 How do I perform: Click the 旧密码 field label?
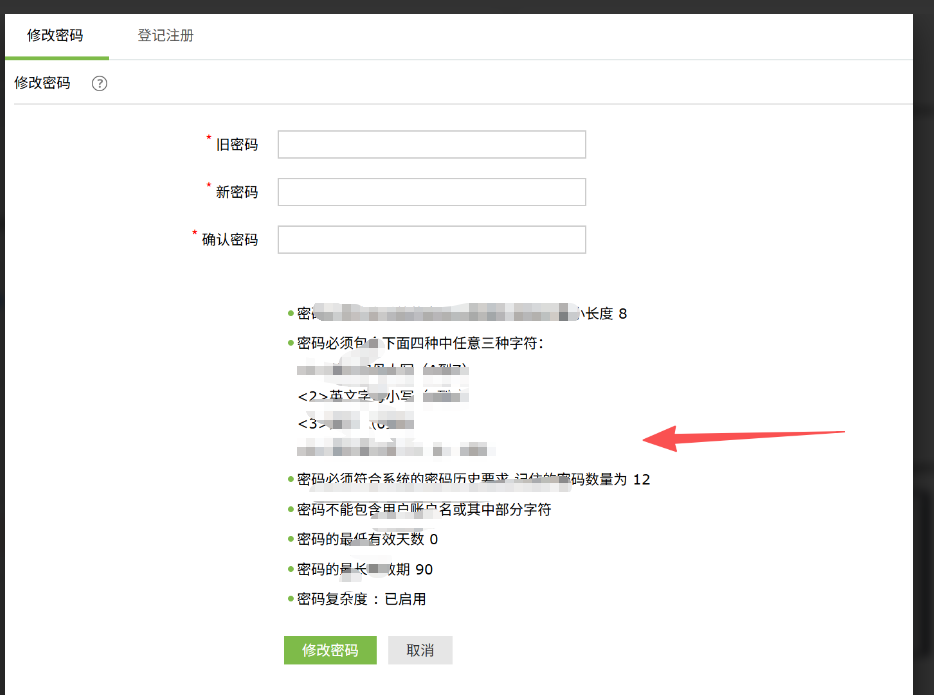pyautogui.click(x=236, y=145)
